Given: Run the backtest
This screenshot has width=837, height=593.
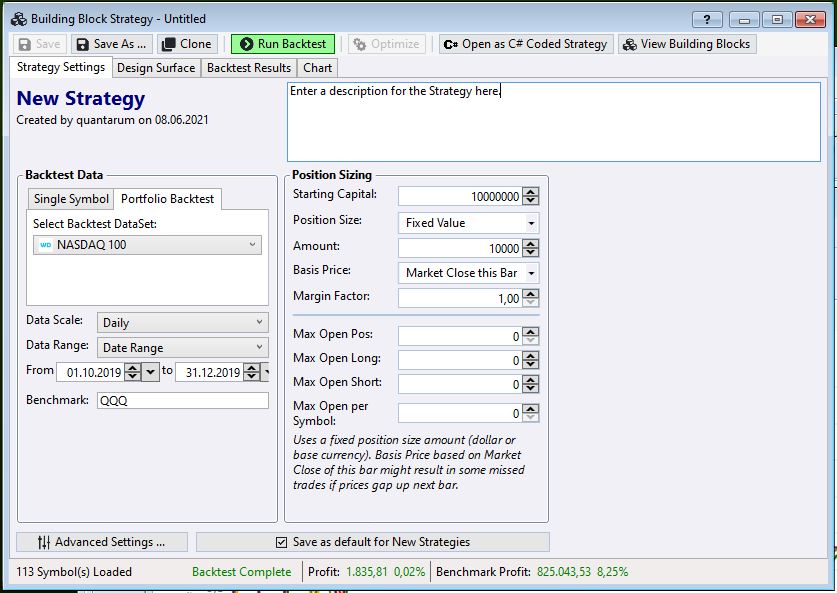Looking at the screenshot, I should click(283, 43).
